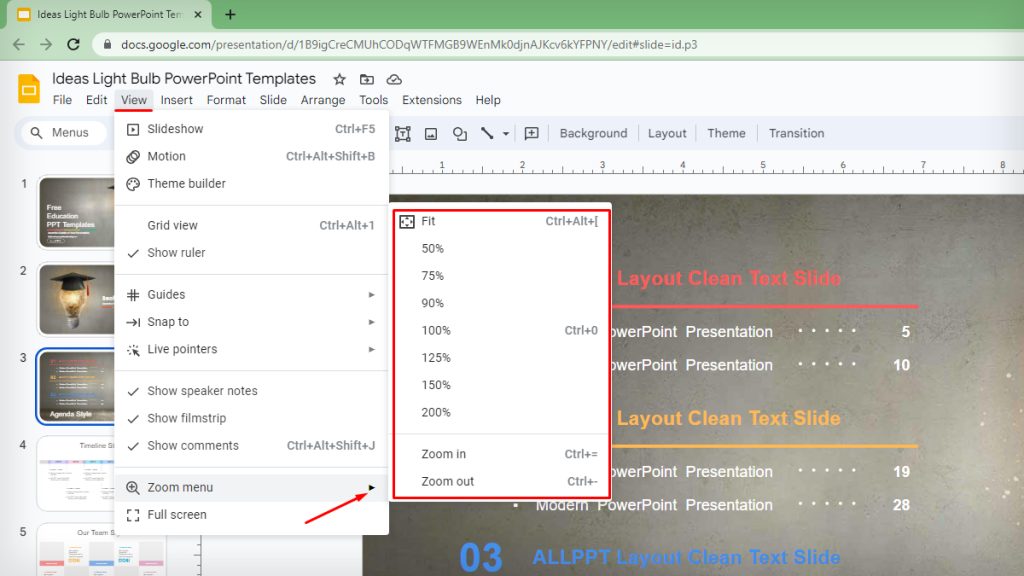1024x576 pixels.
Task: Click the move to folder icon
Action: 367,79
